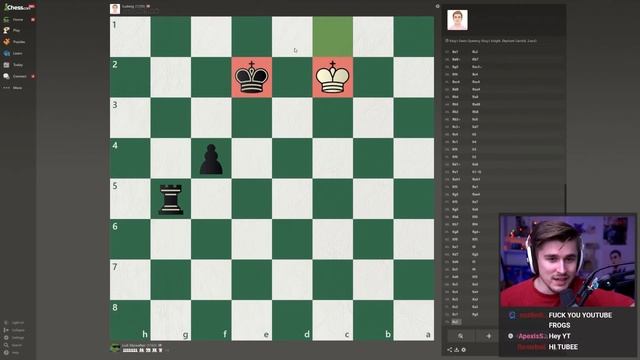Select the black king on e2
Viewport: 640px width, 360px height.
251,77
